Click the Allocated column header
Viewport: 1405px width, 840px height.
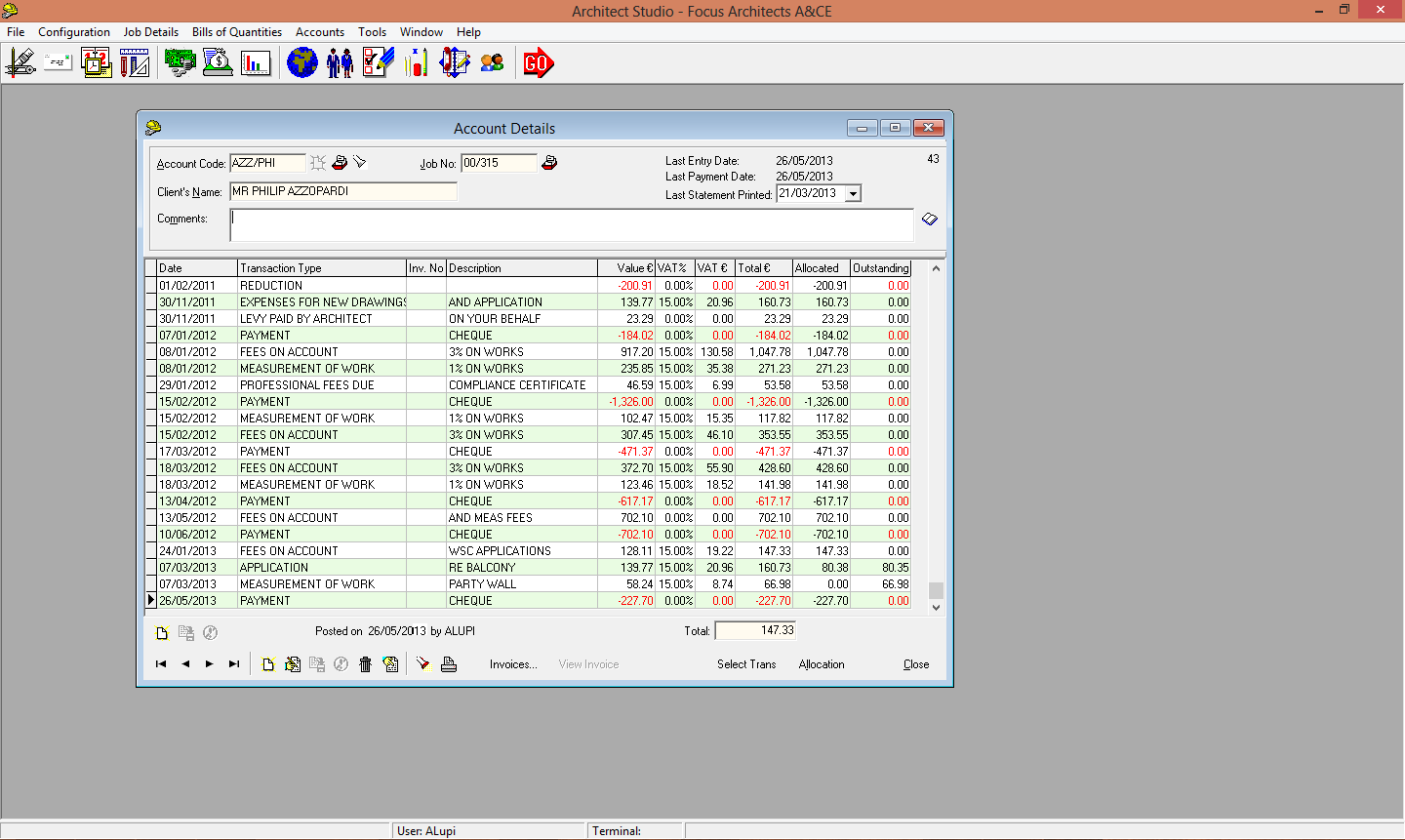pos(821,268)
